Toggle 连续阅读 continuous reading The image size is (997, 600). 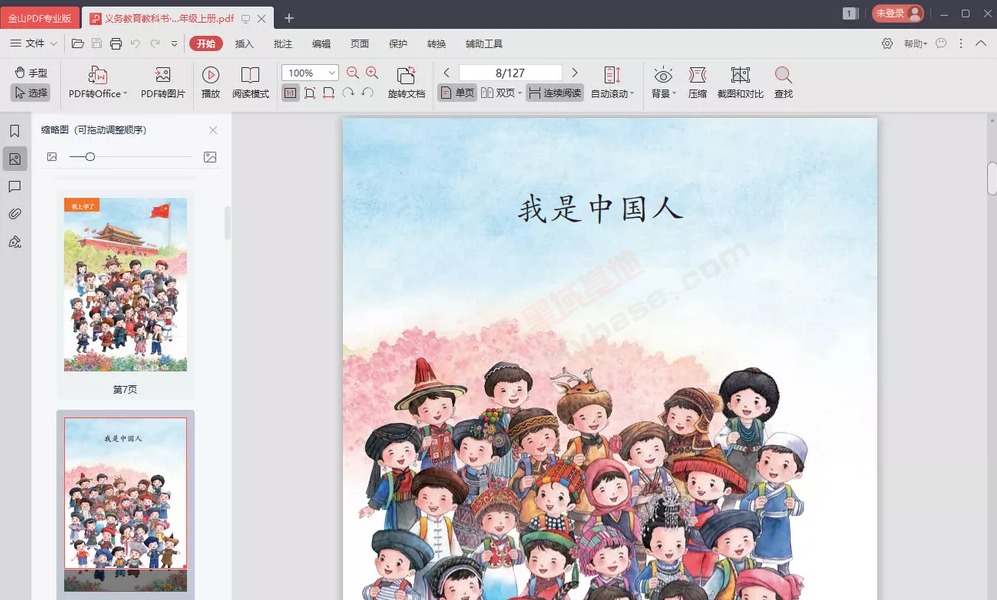554,93
